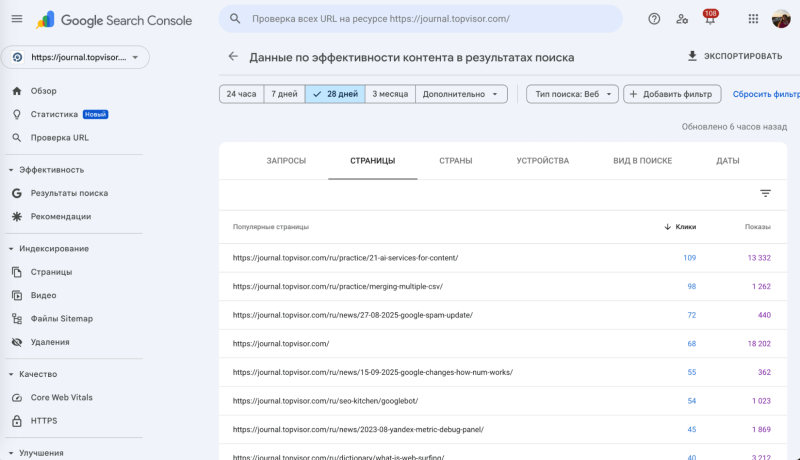
Task: Switch to the СТРАНИЦЫ tab
Action: [x=372, y=161]
